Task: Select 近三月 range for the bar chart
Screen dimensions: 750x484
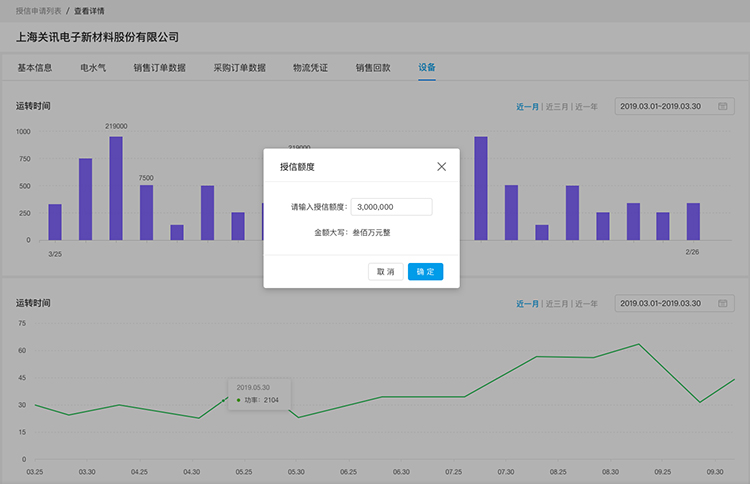Action: click(555, 106)
